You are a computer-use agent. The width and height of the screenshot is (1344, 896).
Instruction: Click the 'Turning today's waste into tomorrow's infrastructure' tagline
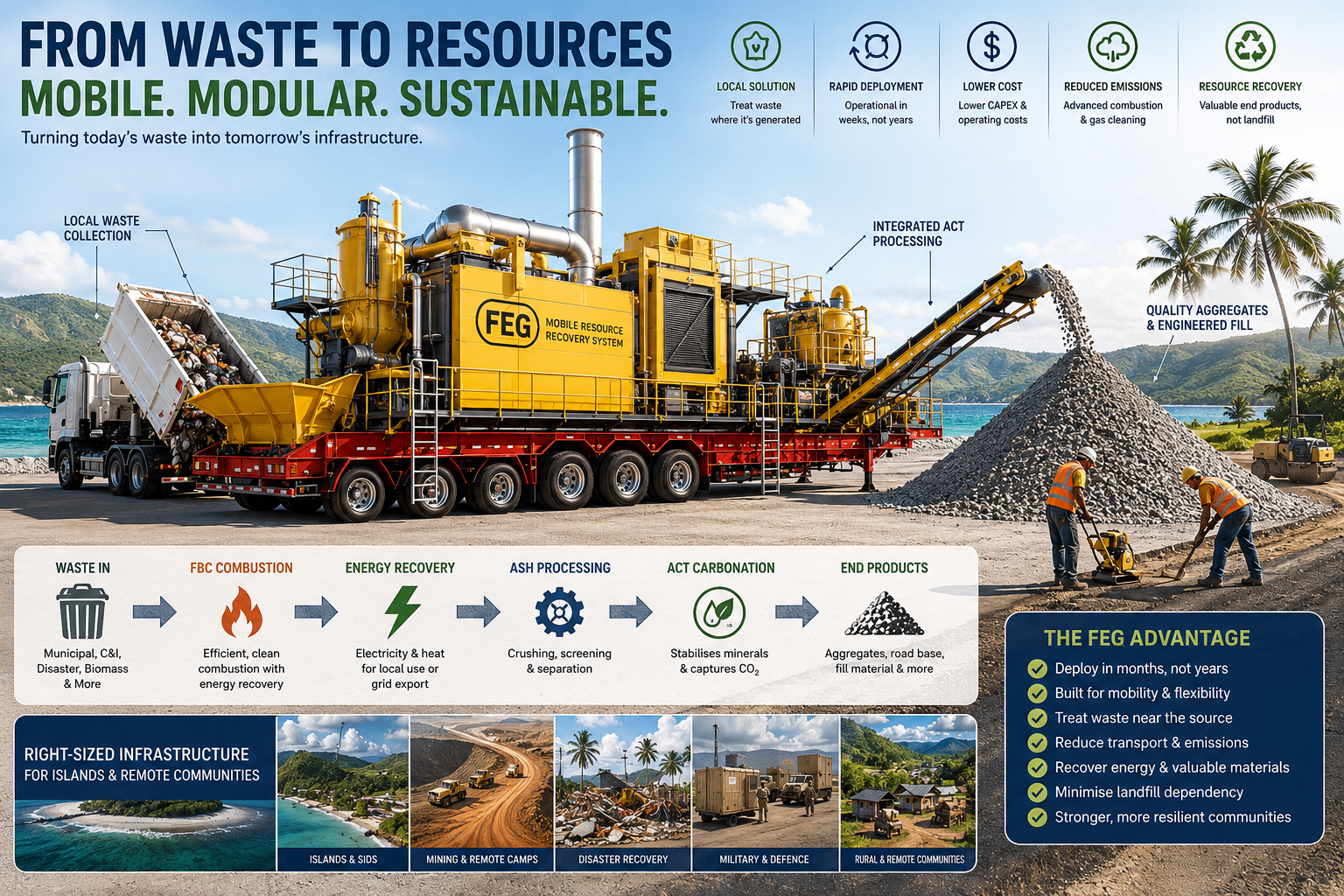point(221,137)
